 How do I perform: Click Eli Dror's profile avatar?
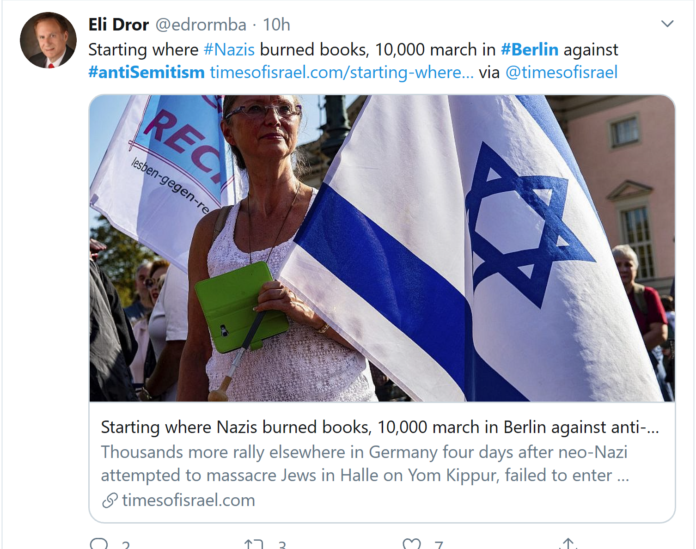pyautogui.click(x=48, y=40)
